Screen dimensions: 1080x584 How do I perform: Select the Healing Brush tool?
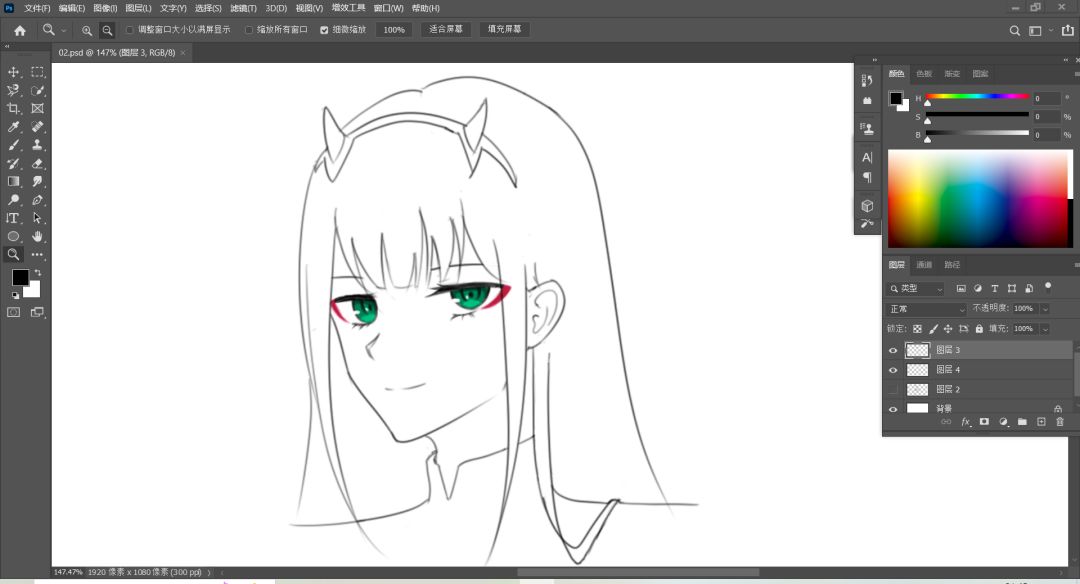tap(37, 127)
